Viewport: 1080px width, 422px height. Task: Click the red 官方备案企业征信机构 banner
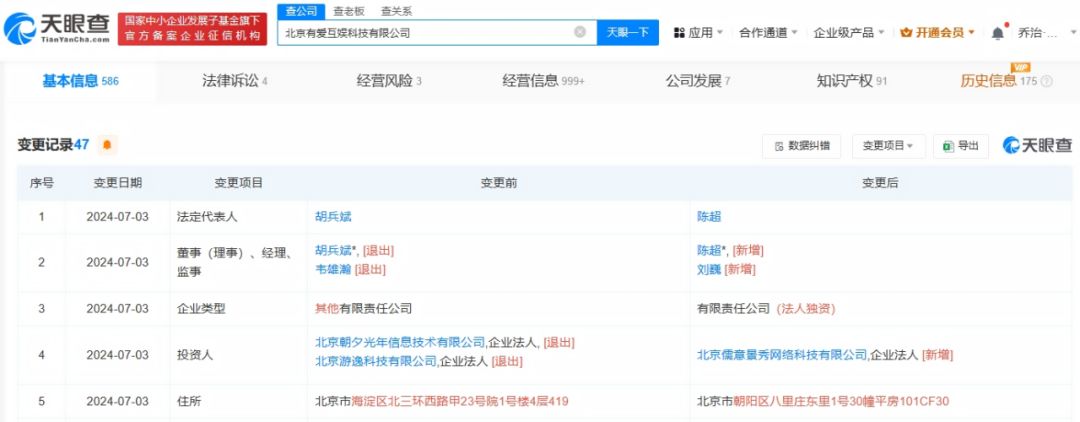click(192, 28)
